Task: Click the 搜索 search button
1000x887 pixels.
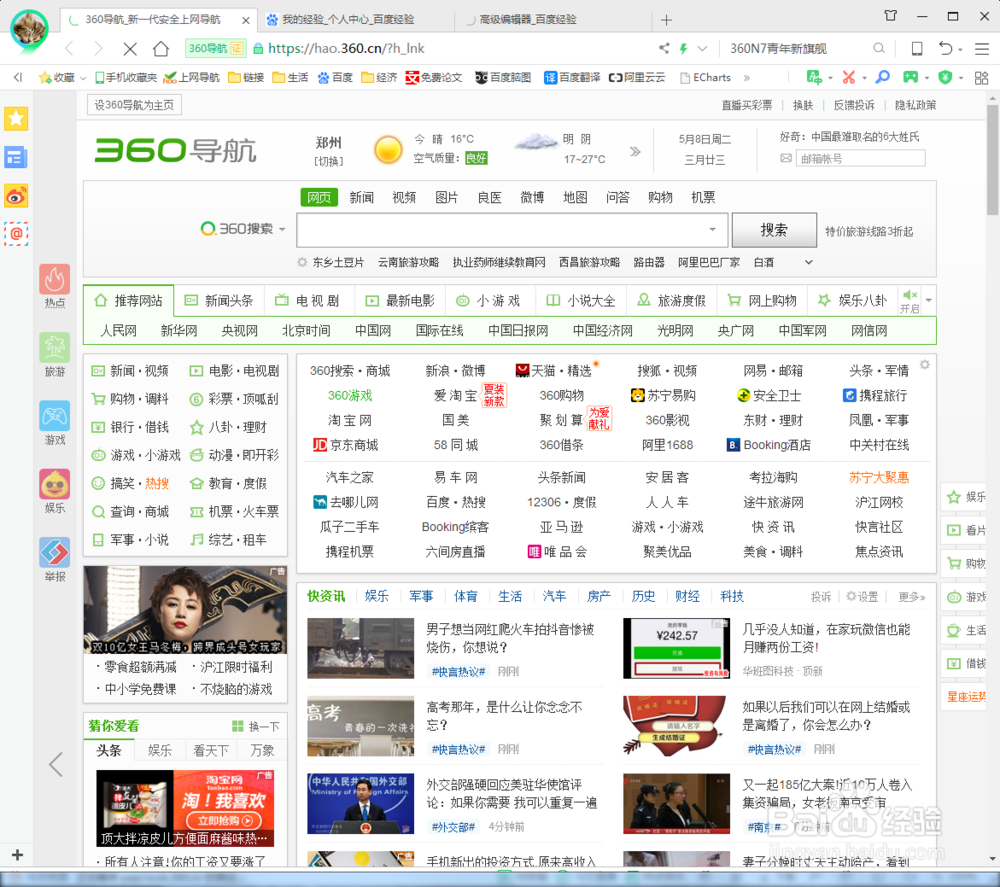Action: click(774, 230)
